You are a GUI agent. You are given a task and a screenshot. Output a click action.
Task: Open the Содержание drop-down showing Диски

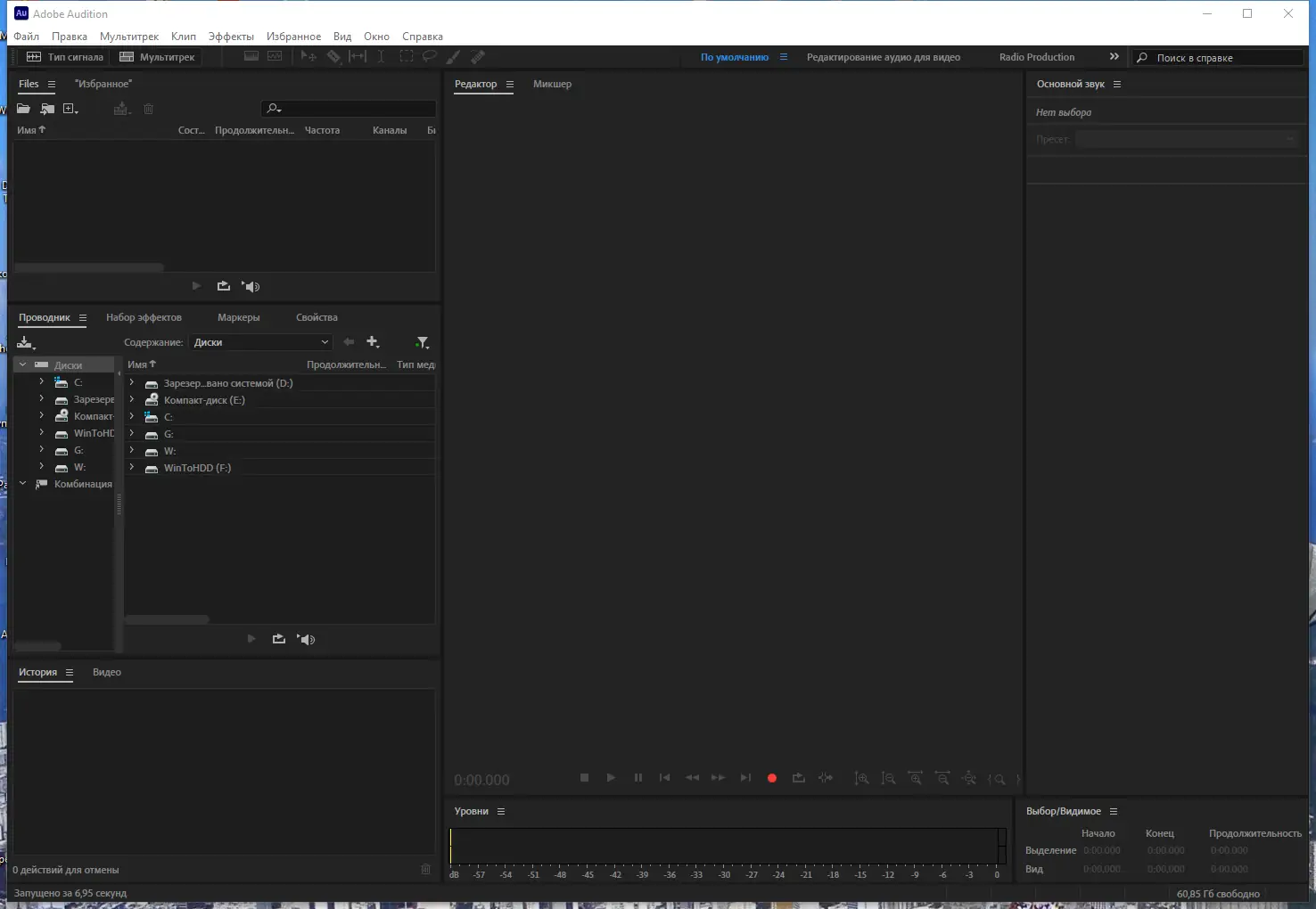(259, 341)
